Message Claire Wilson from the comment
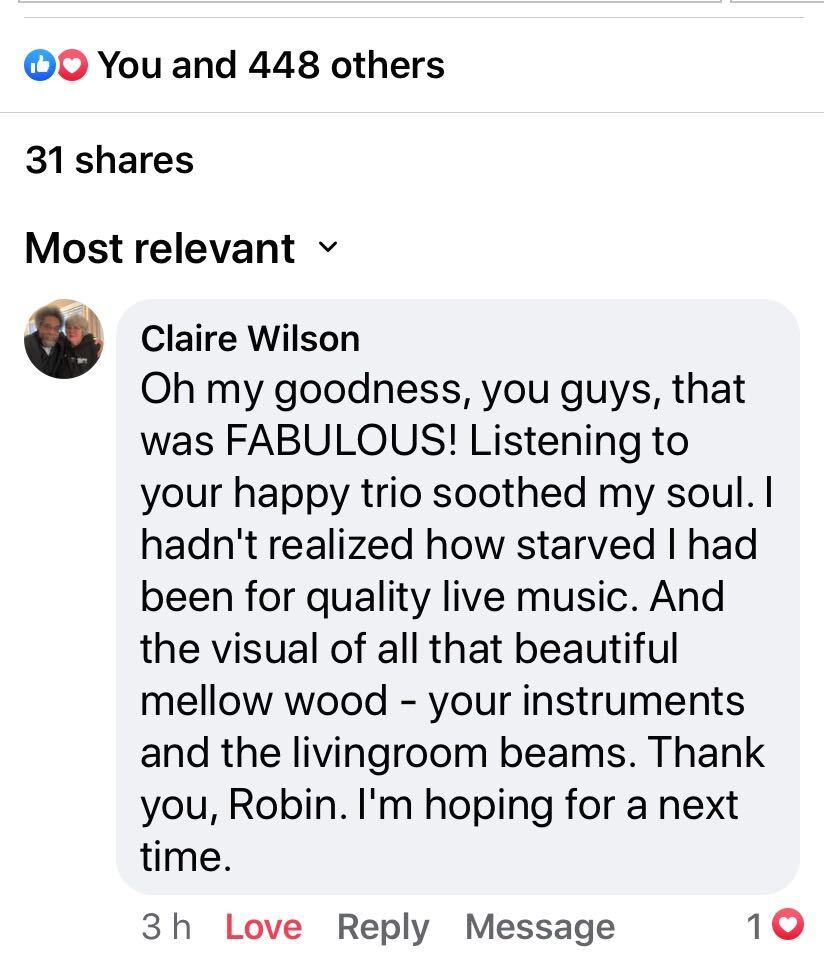The height and width of the screenshot is (966, 824). pos(539,927)
